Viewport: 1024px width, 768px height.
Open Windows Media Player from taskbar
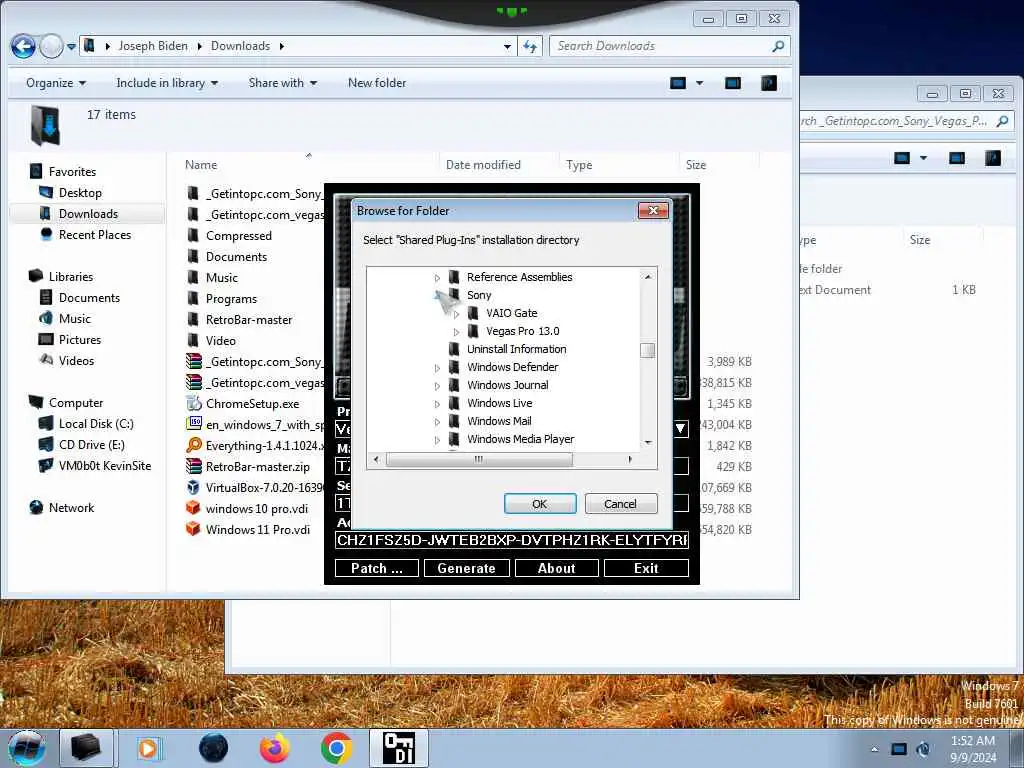pos(148,748)
